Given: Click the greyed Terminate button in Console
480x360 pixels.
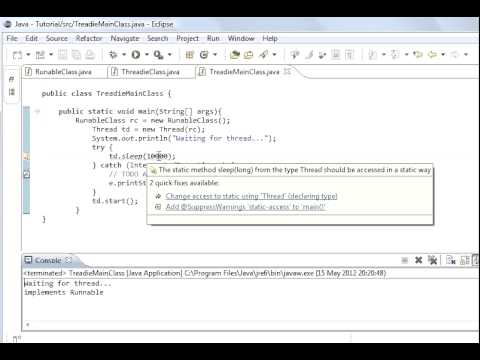Looking at the screenshot, I should (405, 260).
